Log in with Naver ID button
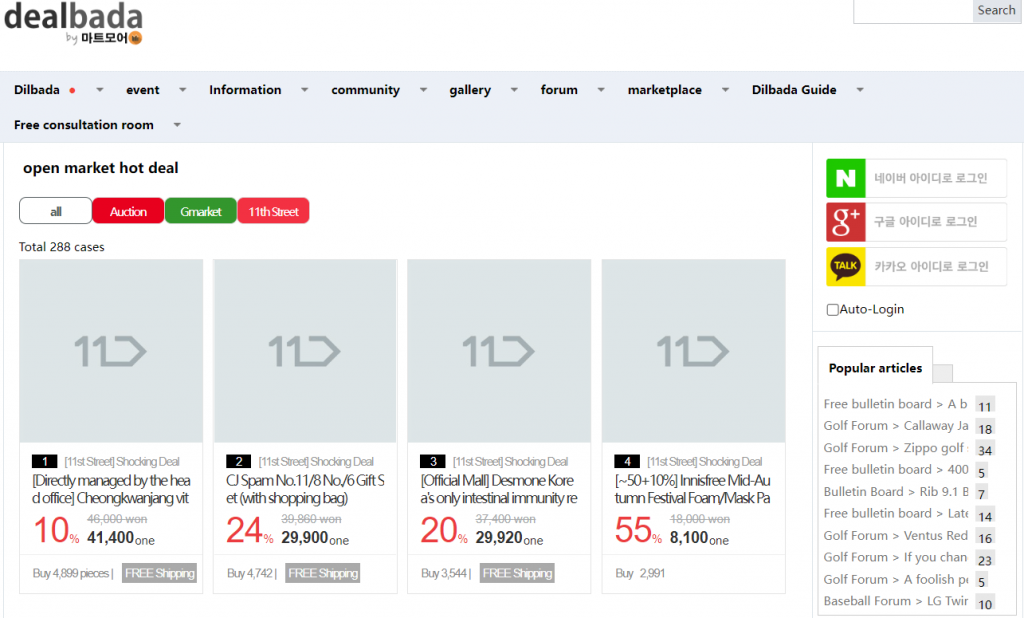This screenshot has width=1024, height=618. [916, 178]
